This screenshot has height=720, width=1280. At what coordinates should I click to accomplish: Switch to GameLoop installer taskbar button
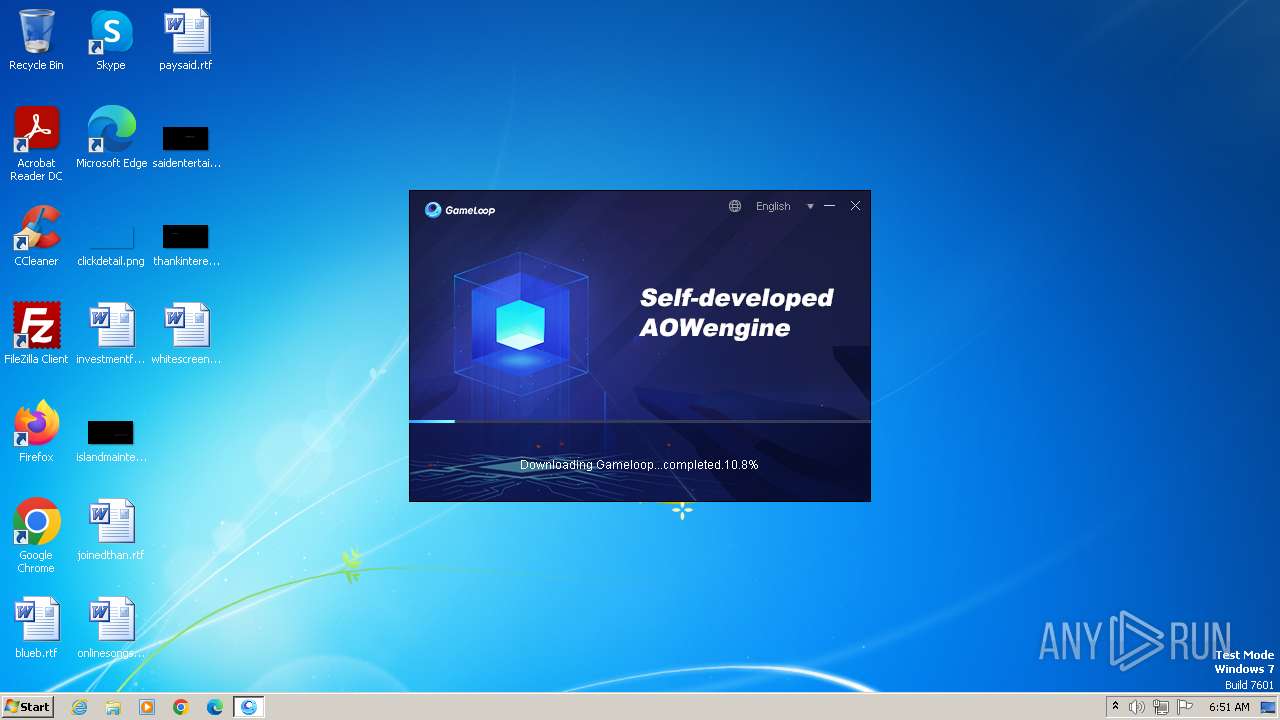click(249, 707)
